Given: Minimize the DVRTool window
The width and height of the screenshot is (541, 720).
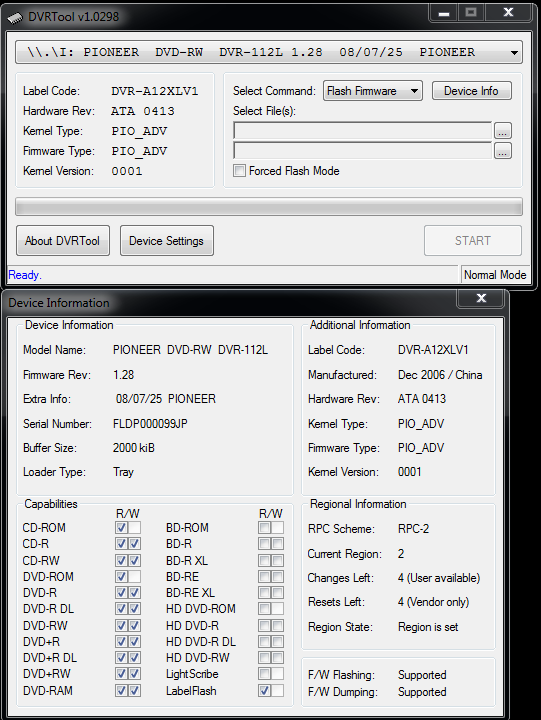Looking at the screenshot, I should [443, 13].
